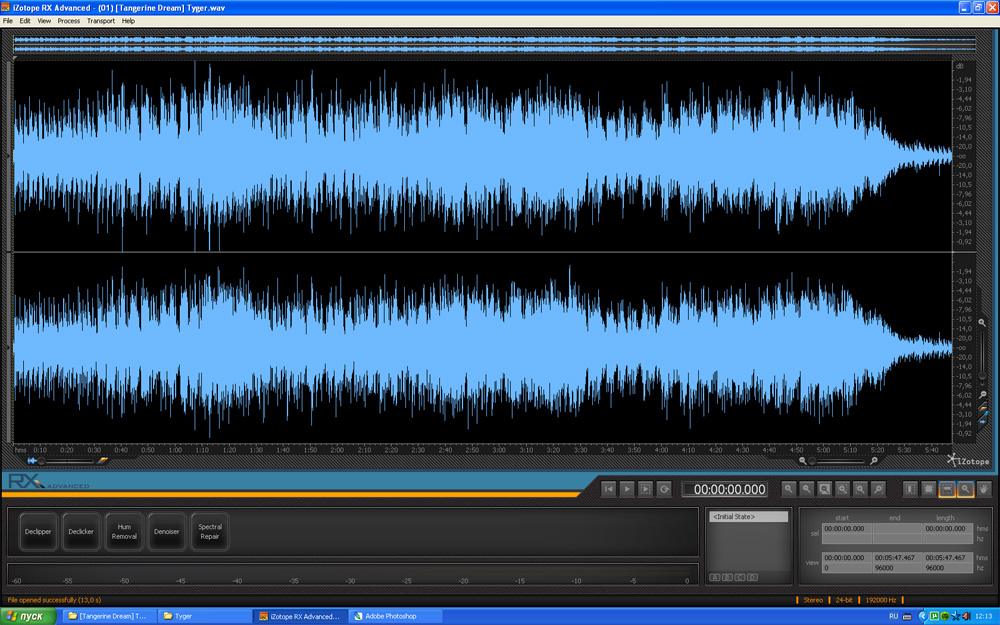
Task: Toggle loop playback button
Action: pyautogui.click(x=664, y=489)
